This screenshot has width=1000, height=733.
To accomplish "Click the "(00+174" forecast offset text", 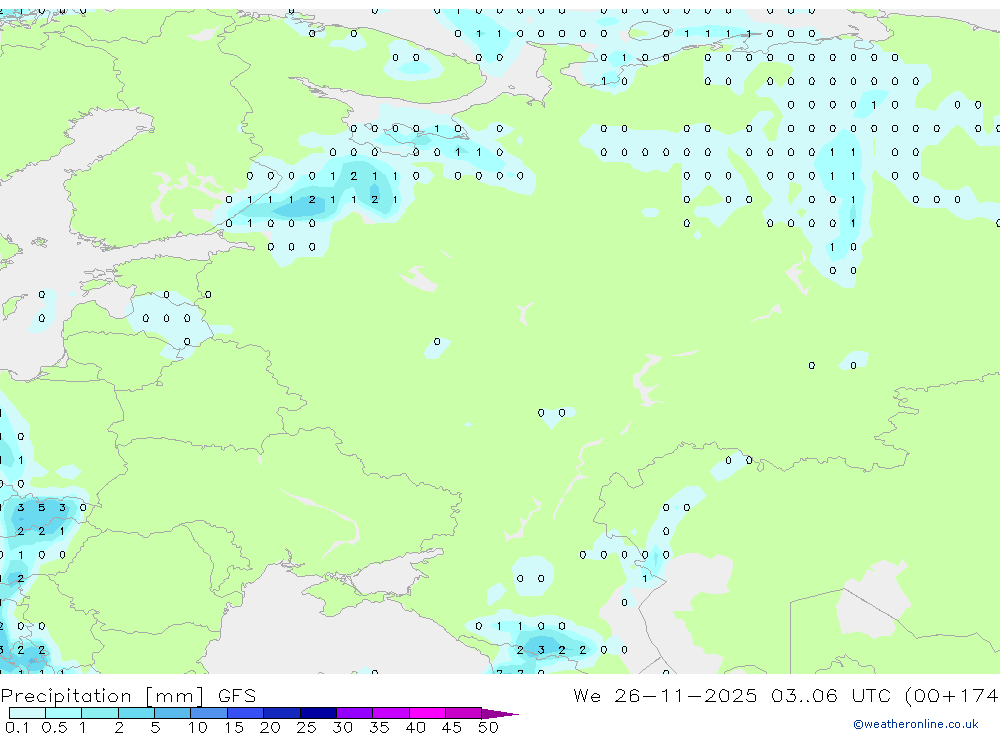I will (952, 695).
